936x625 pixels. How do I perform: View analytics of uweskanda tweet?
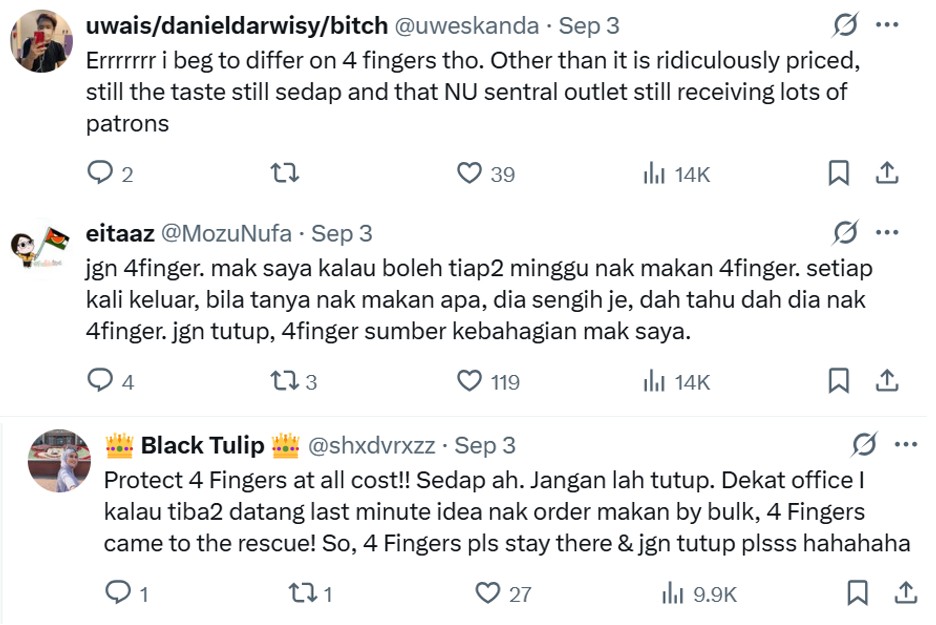[654, 174]
